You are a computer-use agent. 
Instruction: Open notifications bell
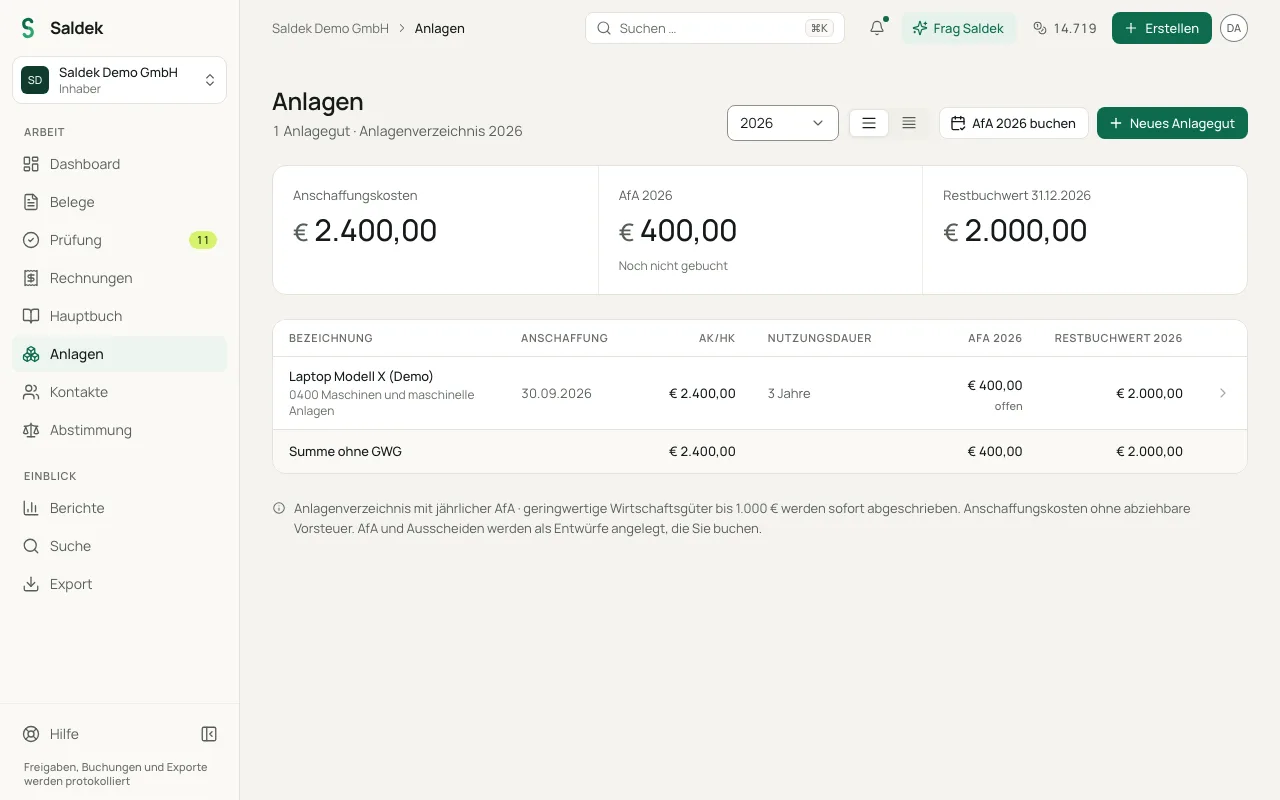point(877,28)
